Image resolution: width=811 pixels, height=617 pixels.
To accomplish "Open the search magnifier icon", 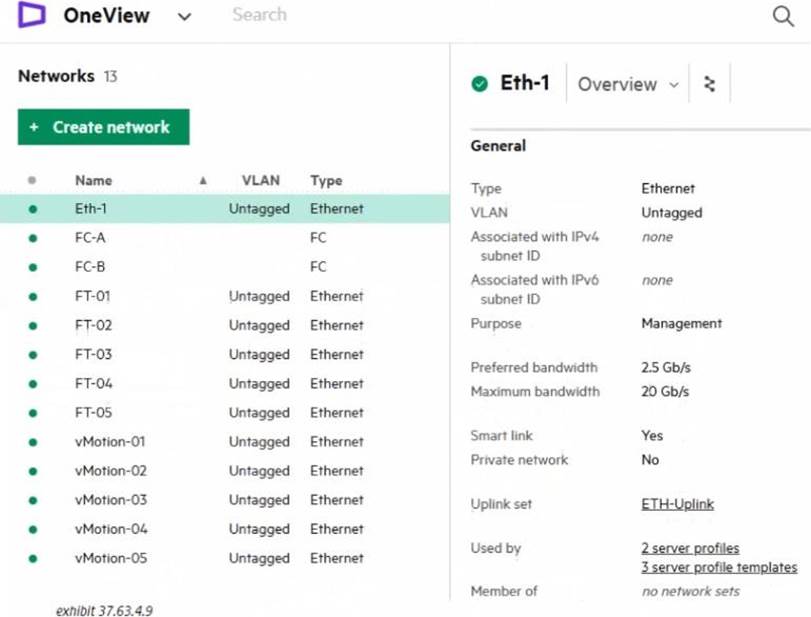I will pyautogui.click(x=783, y=16).
